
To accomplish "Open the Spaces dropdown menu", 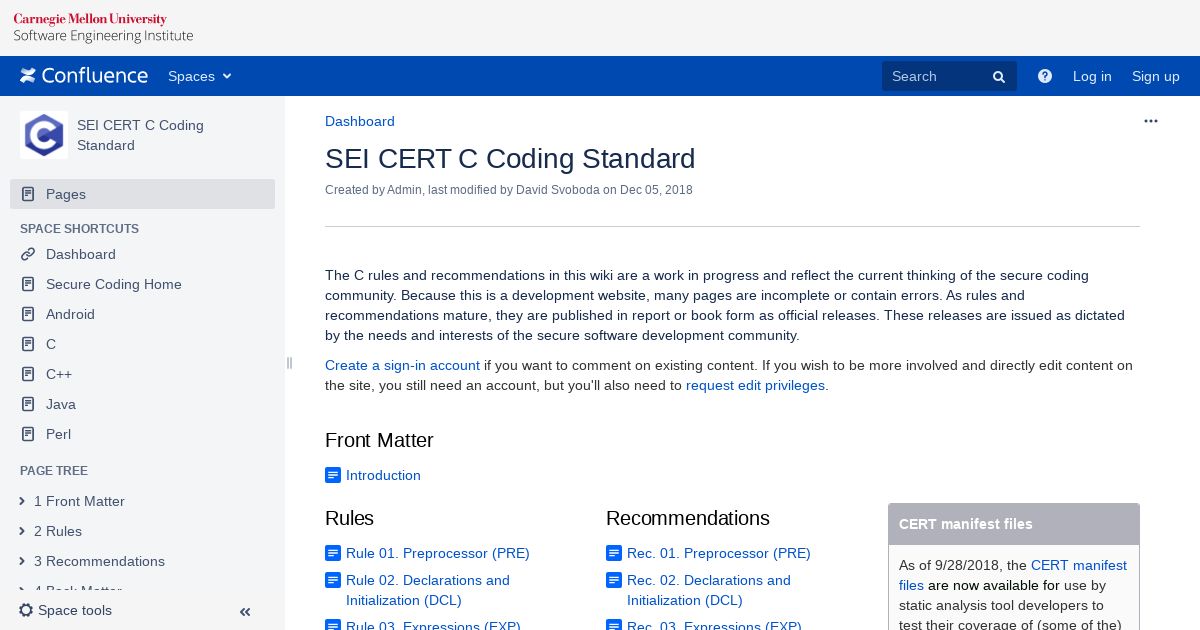I will pyautogui.click(x=199, y=76).
